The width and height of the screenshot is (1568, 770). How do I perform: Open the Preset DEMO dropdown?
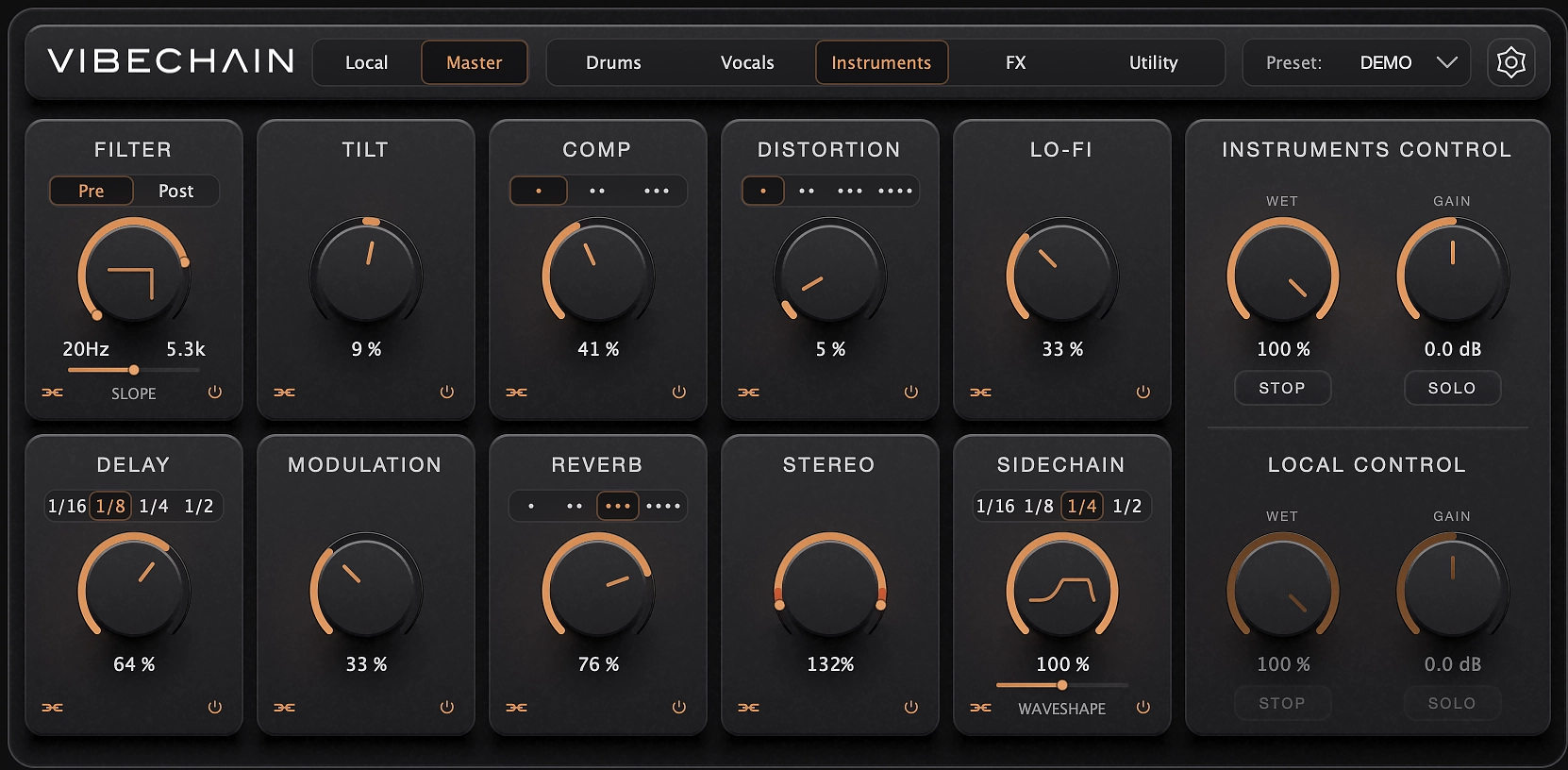[1357, 62]
